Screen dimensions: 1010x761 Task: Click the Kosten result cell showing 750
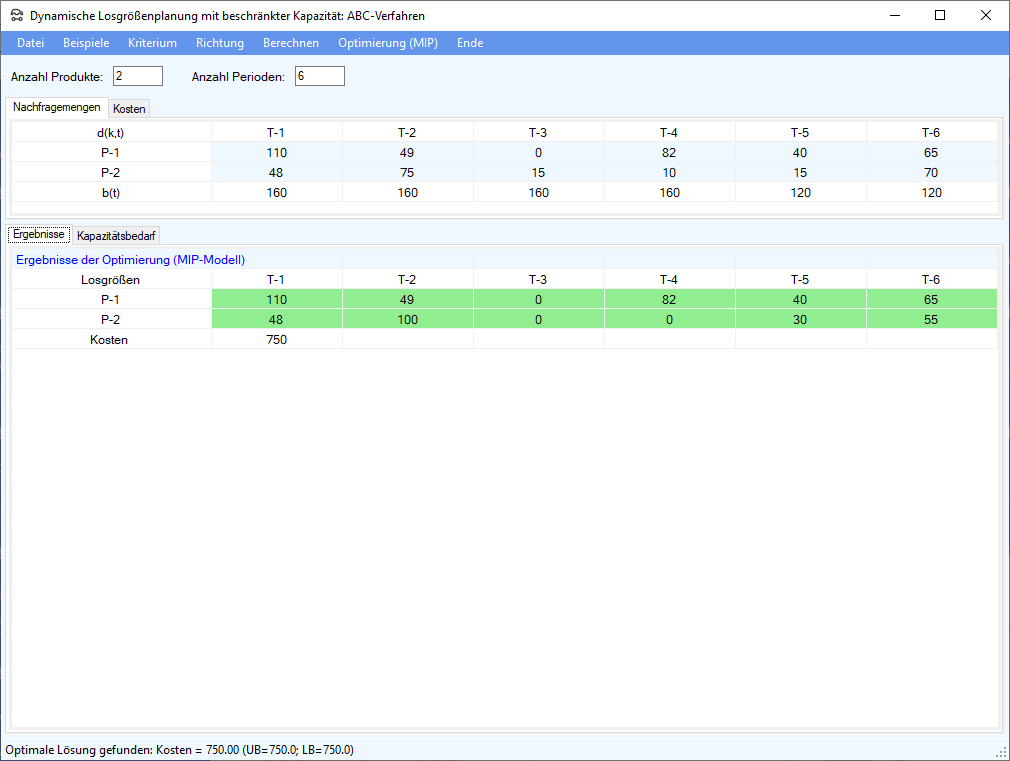click(277, 339)
